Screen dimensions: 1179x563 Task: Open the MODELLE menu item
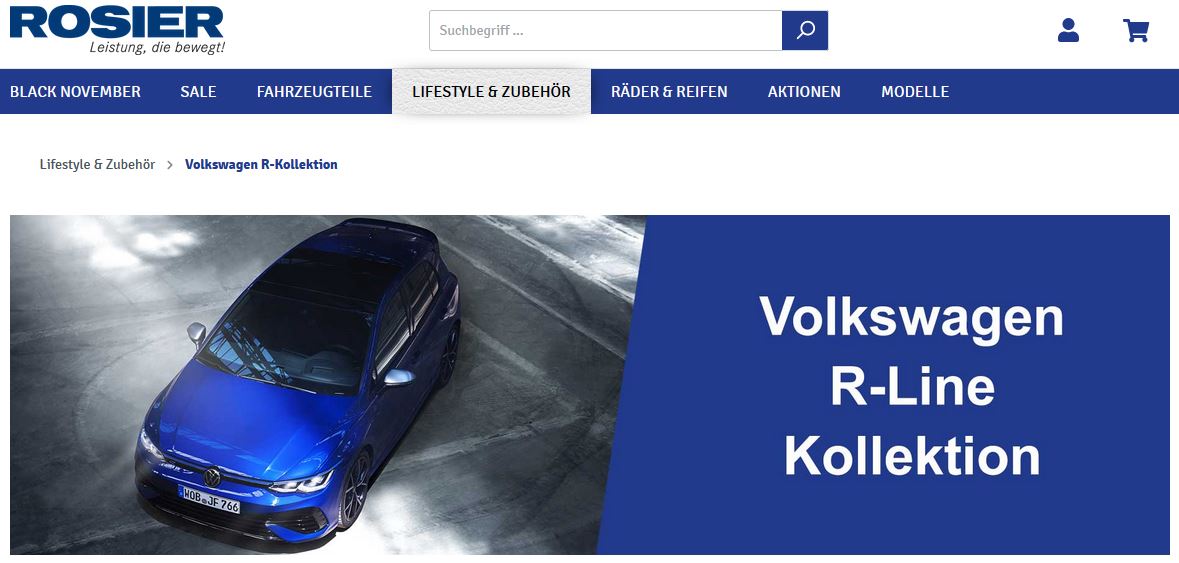[915, 92]
